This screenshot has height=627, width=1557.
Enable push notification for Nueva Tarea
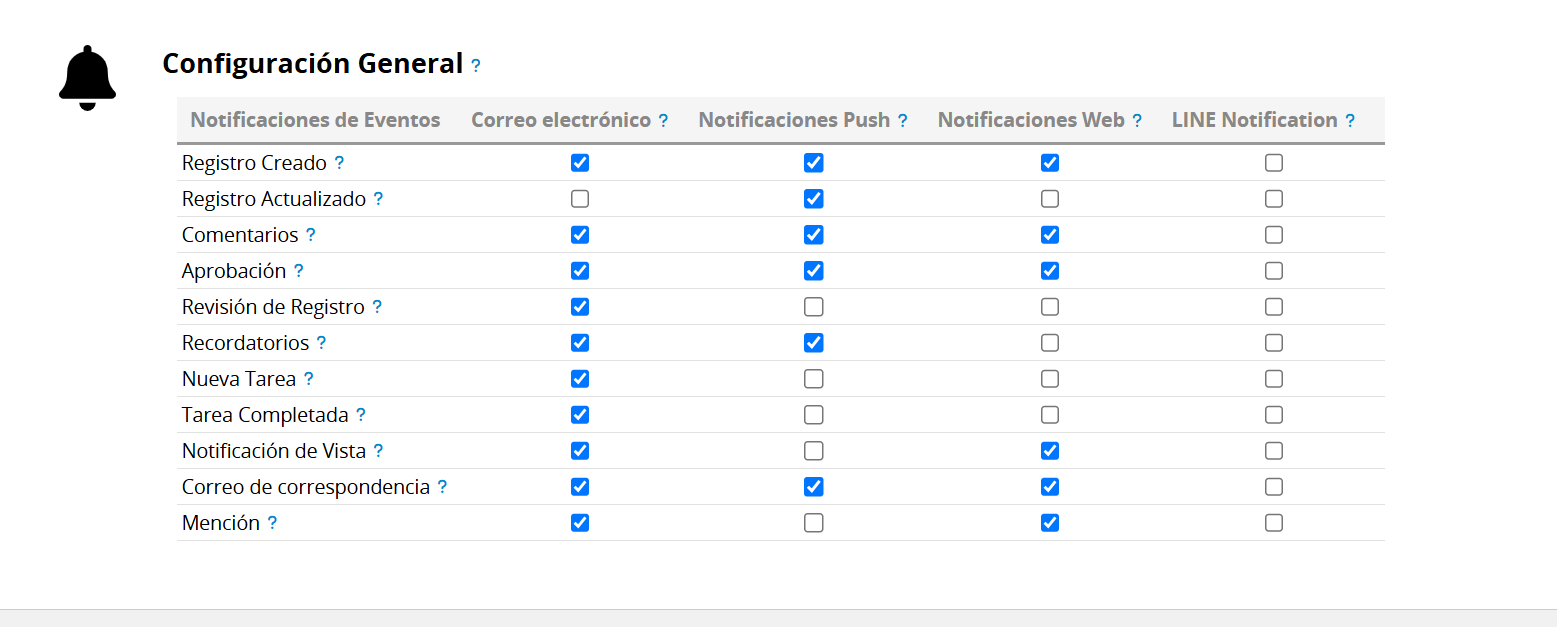[x=814, y=379]
